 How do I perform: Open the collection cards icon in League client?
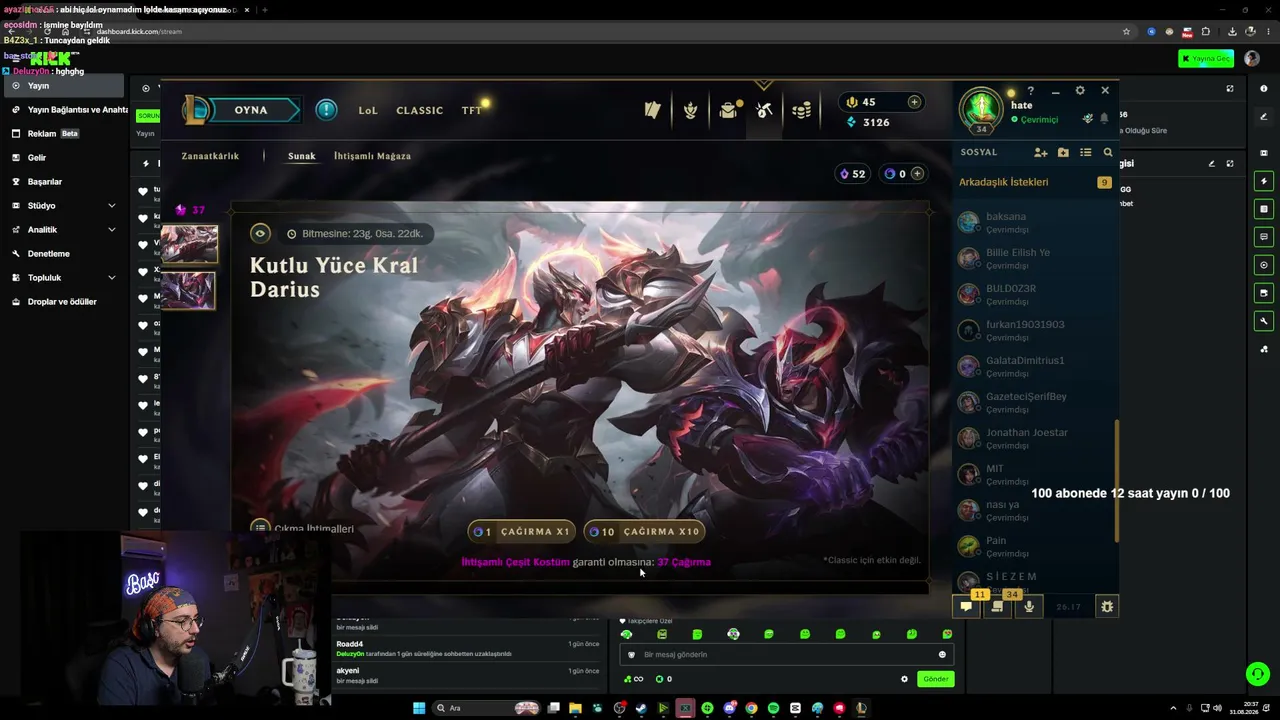click(x=652, y=110)
